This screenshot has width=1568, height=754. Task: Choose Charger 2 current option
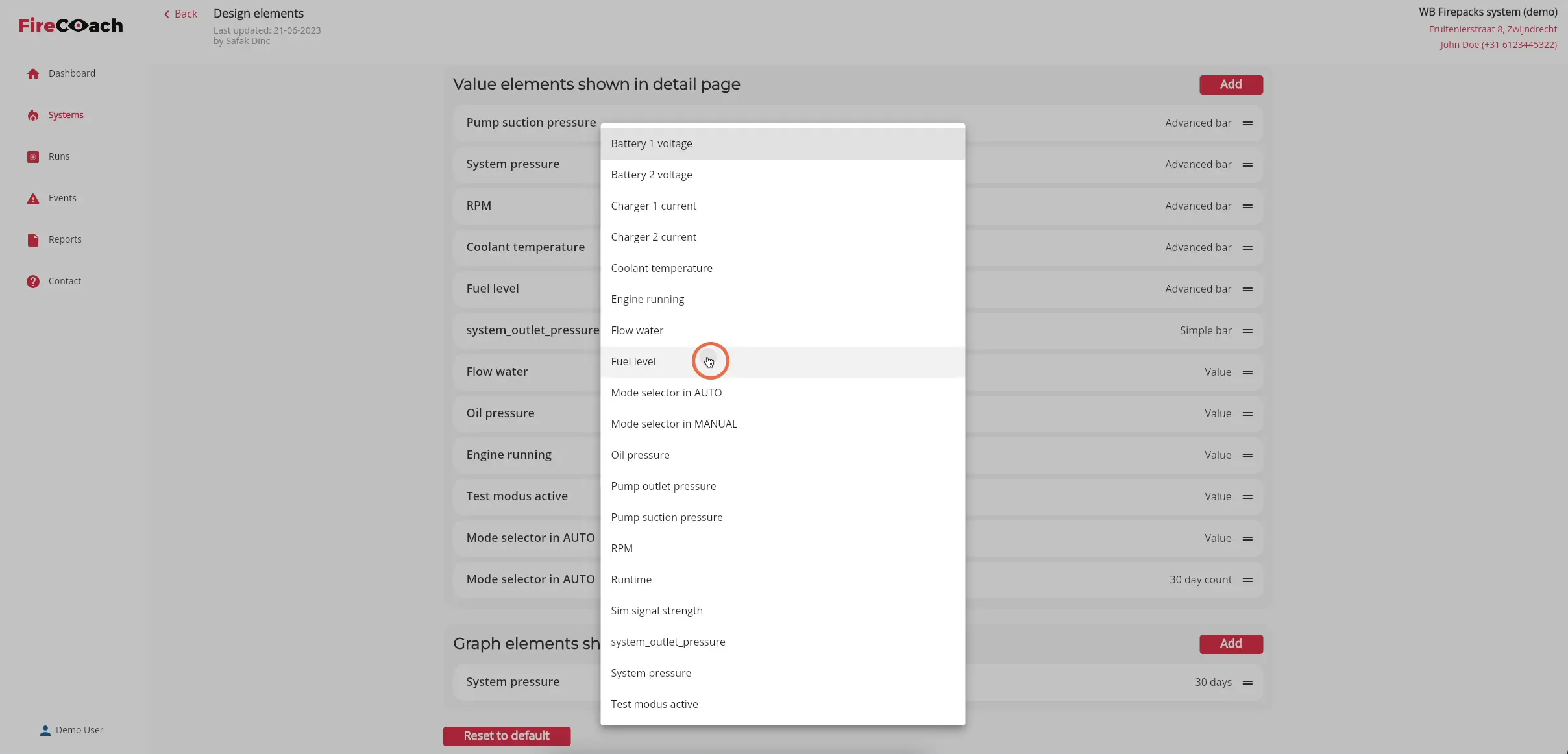[x=782, y=237]
